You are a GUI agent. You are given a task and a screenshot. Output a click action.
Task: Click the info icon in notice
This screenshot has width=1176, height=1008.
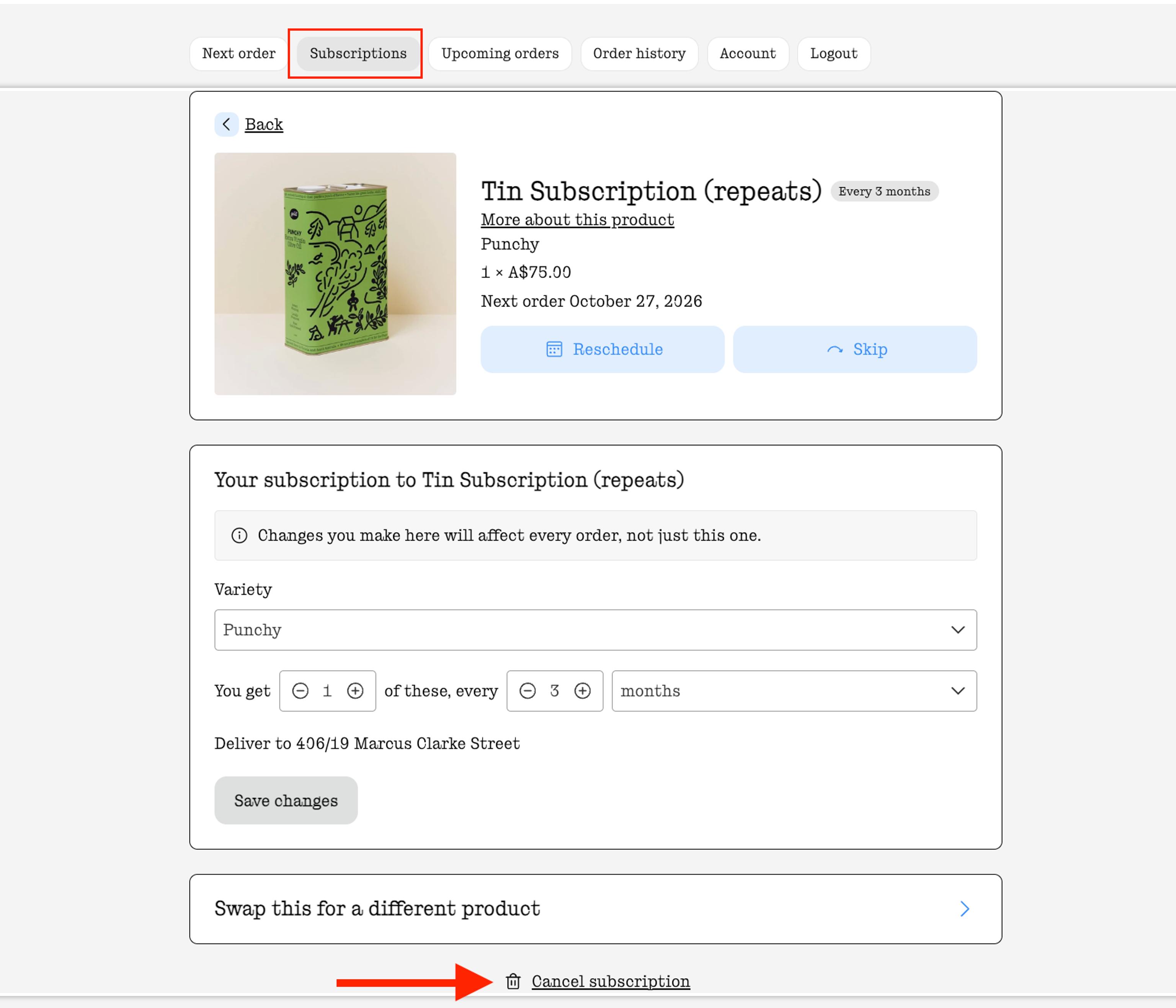240,535
